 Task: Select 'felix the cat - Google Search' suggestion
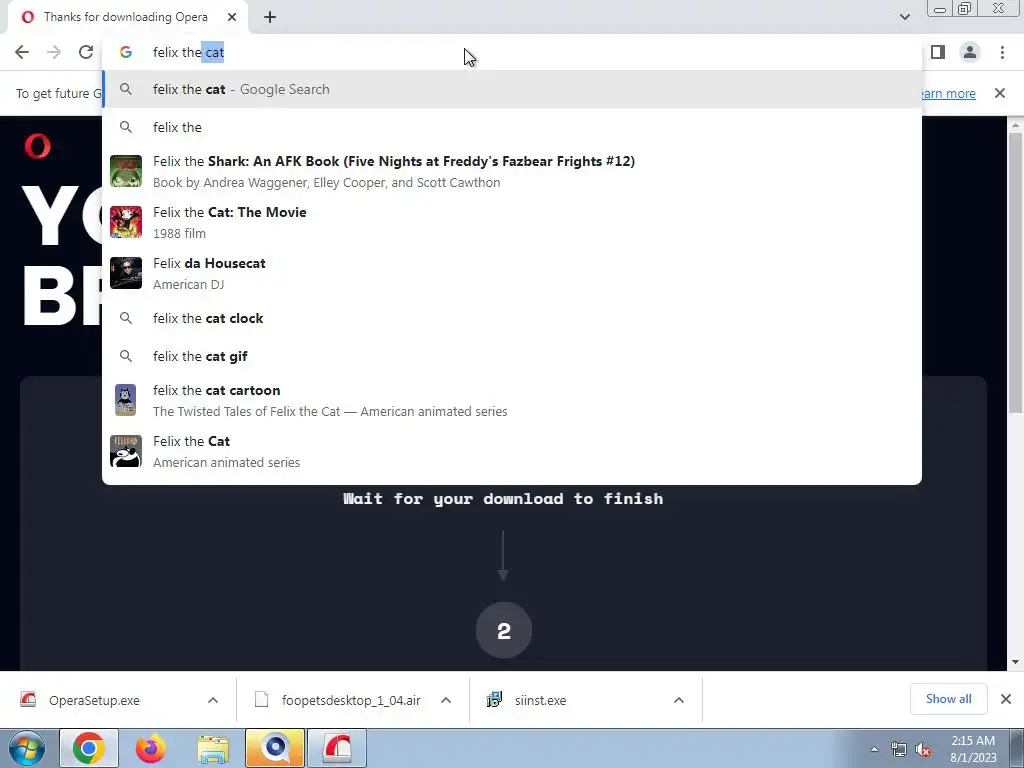(512, 89)
